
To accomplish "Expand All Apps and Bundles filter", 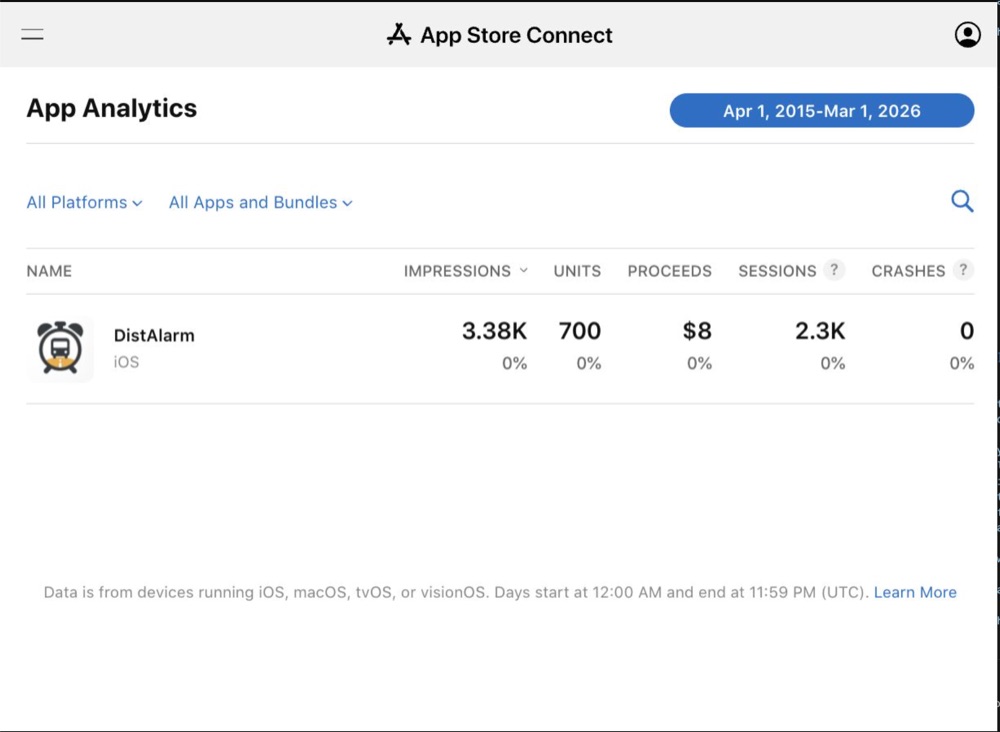I will pos(260,202).
